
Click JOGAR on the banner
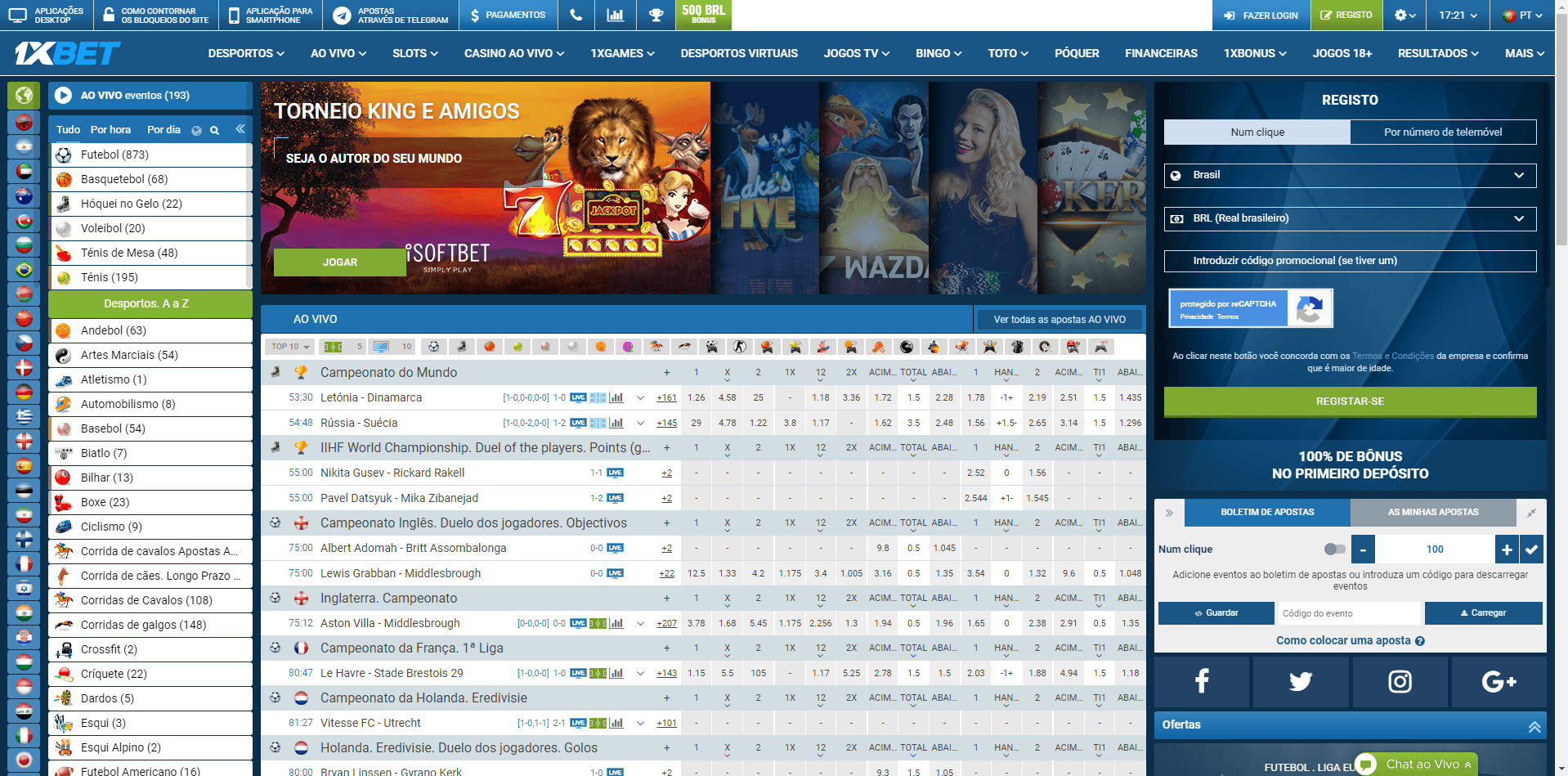point(340,262)
